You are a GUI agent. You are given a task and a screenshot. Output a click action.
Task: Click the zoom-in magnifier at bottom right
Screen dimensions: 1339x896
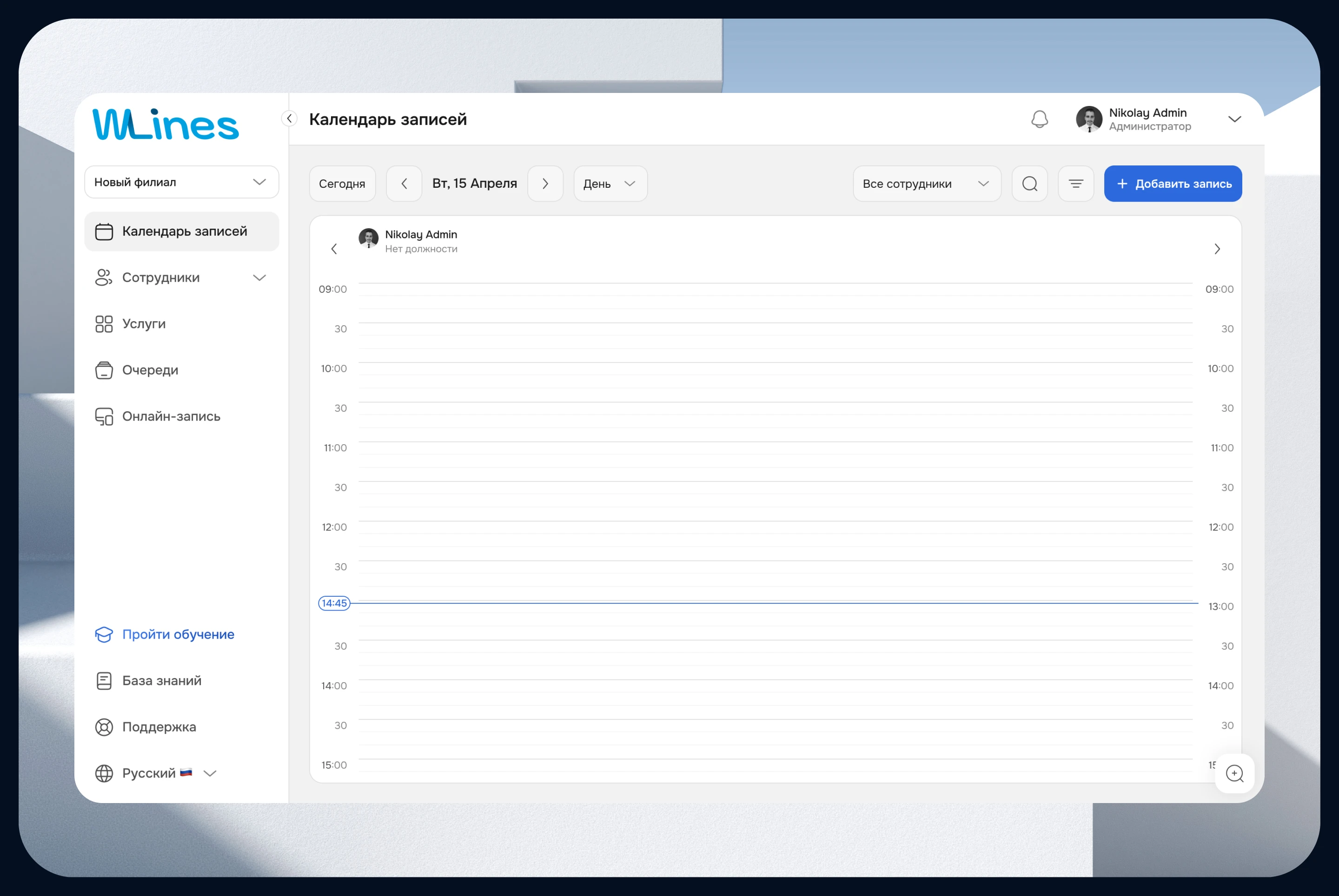(1234, 774)
